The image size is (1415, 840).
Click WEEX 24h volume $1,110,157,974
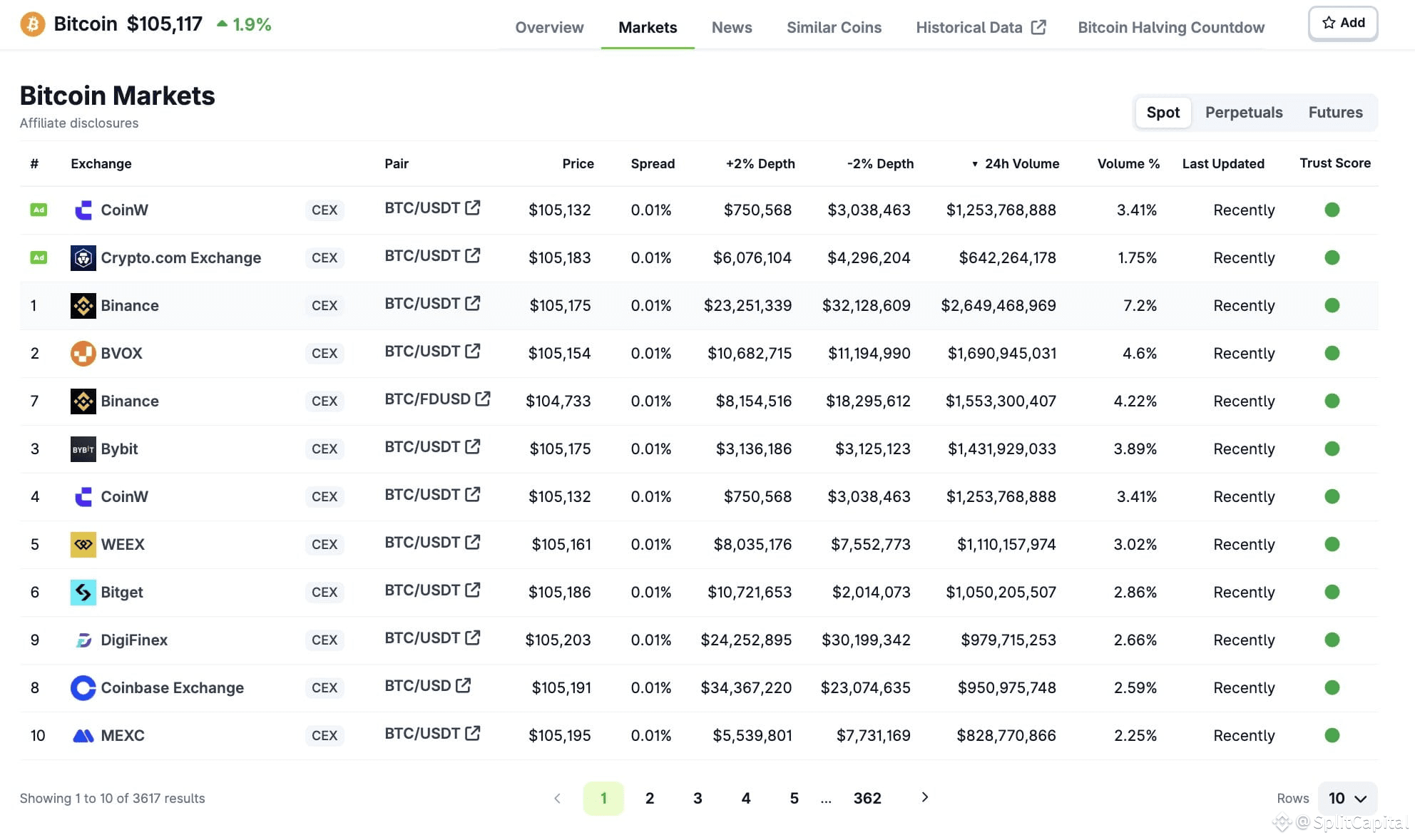[1006, 544]
